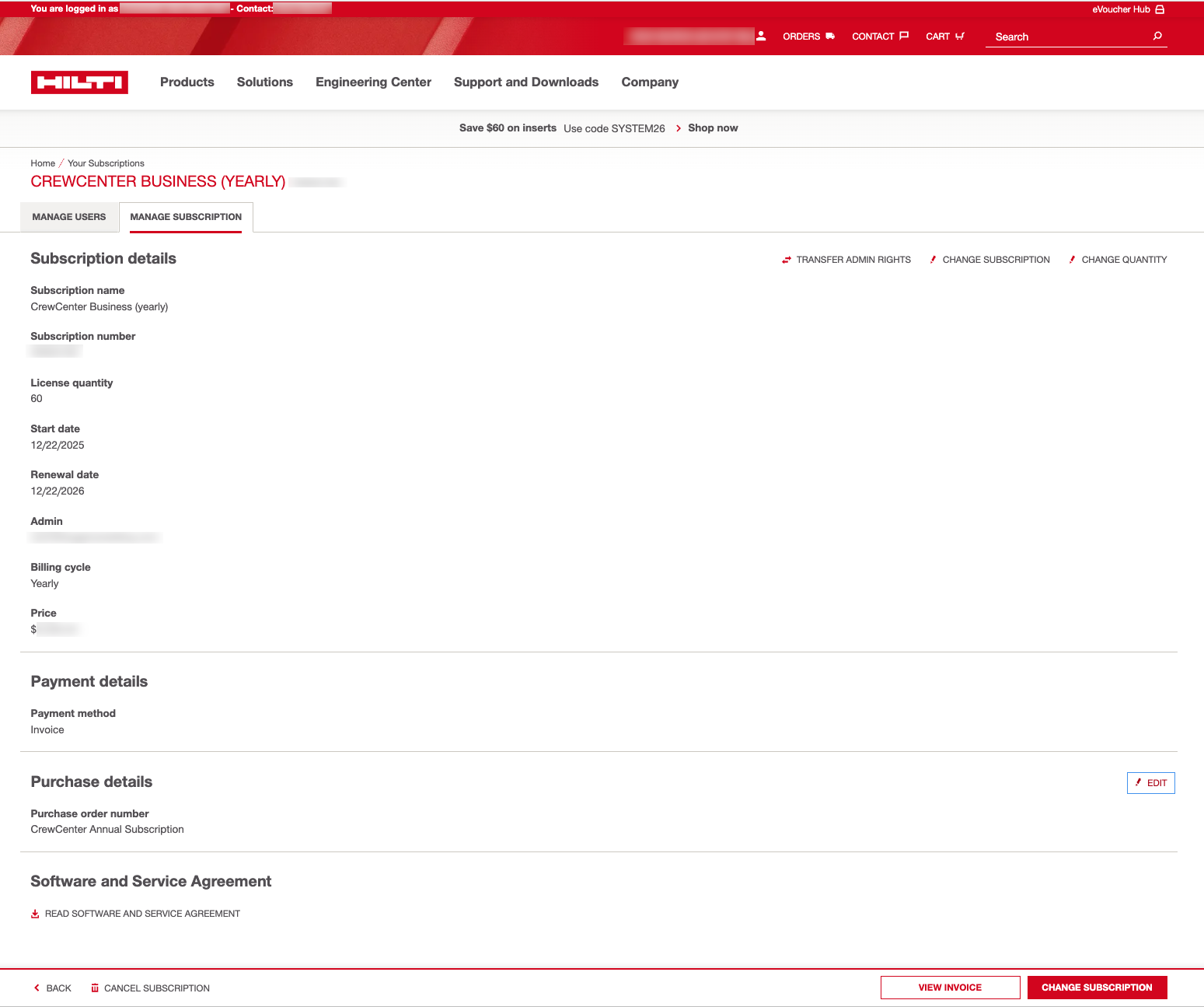This screenshot has width=1204, height=1007.
Task: Click the pencil icon beside Change Subscription
Action: click(933, 260)
